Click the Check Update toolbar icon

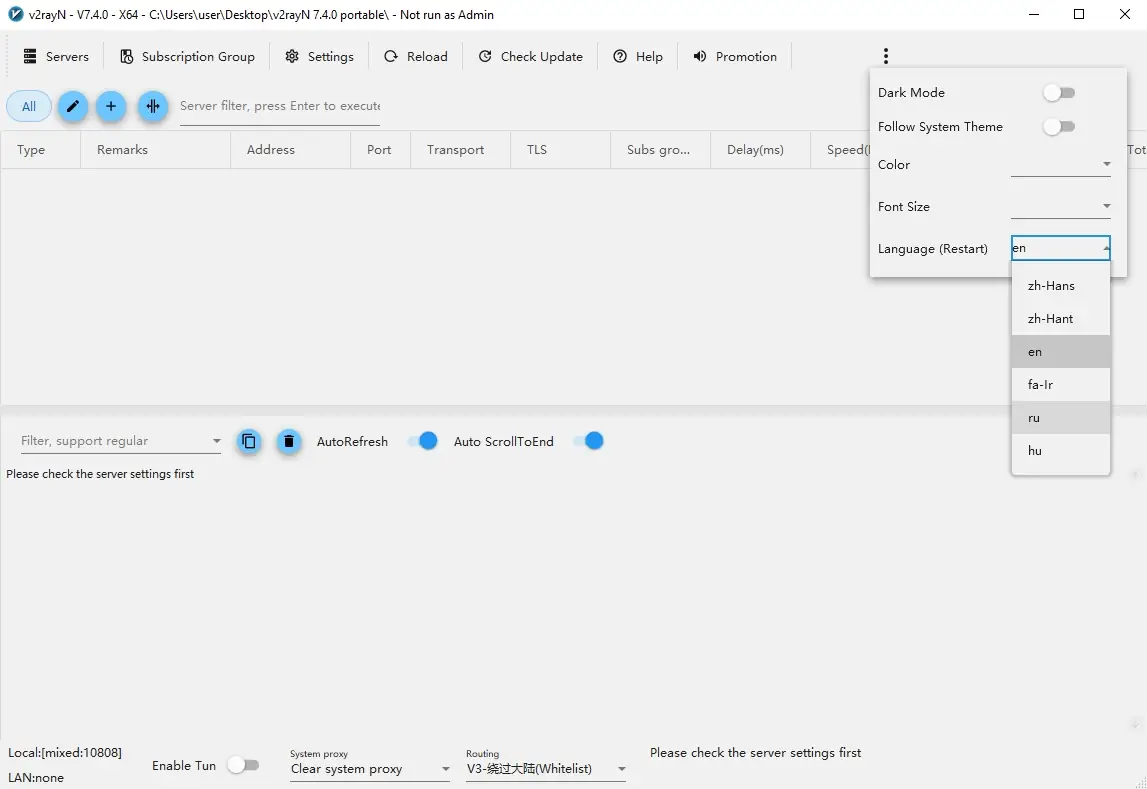click(485, 57)
